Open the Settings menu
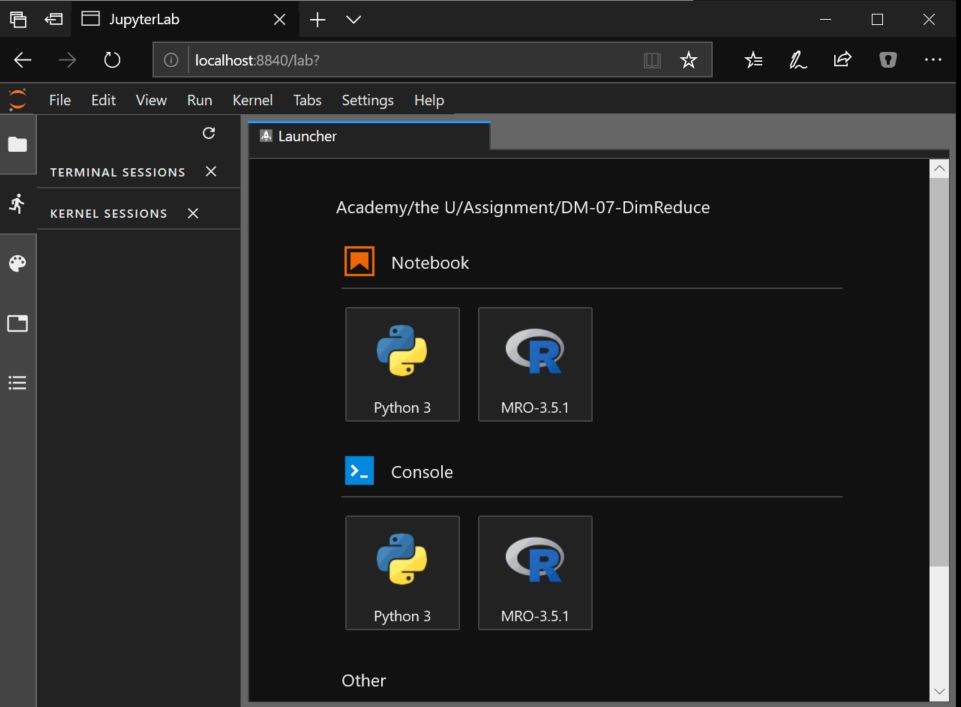 [367, 100]
